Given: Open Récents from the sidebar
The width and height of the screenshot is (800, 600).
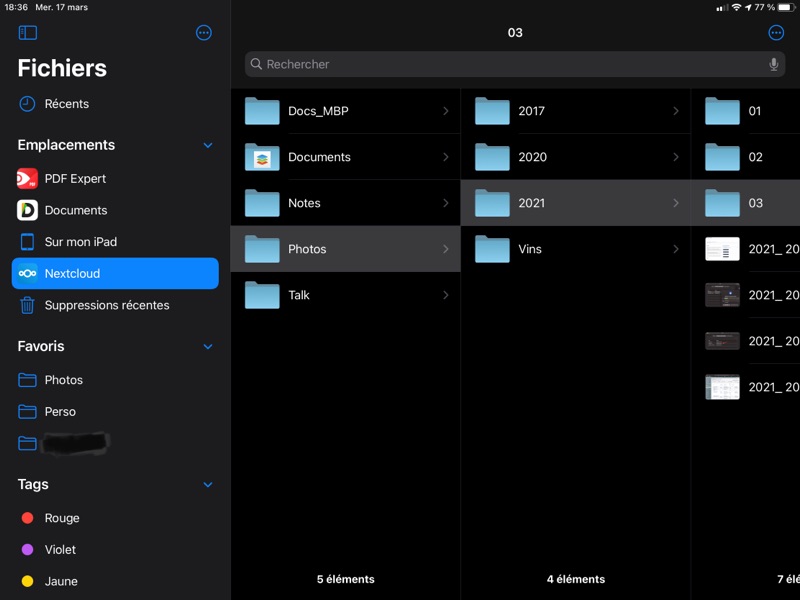Looking at the screenshot, I should [66, 104].
